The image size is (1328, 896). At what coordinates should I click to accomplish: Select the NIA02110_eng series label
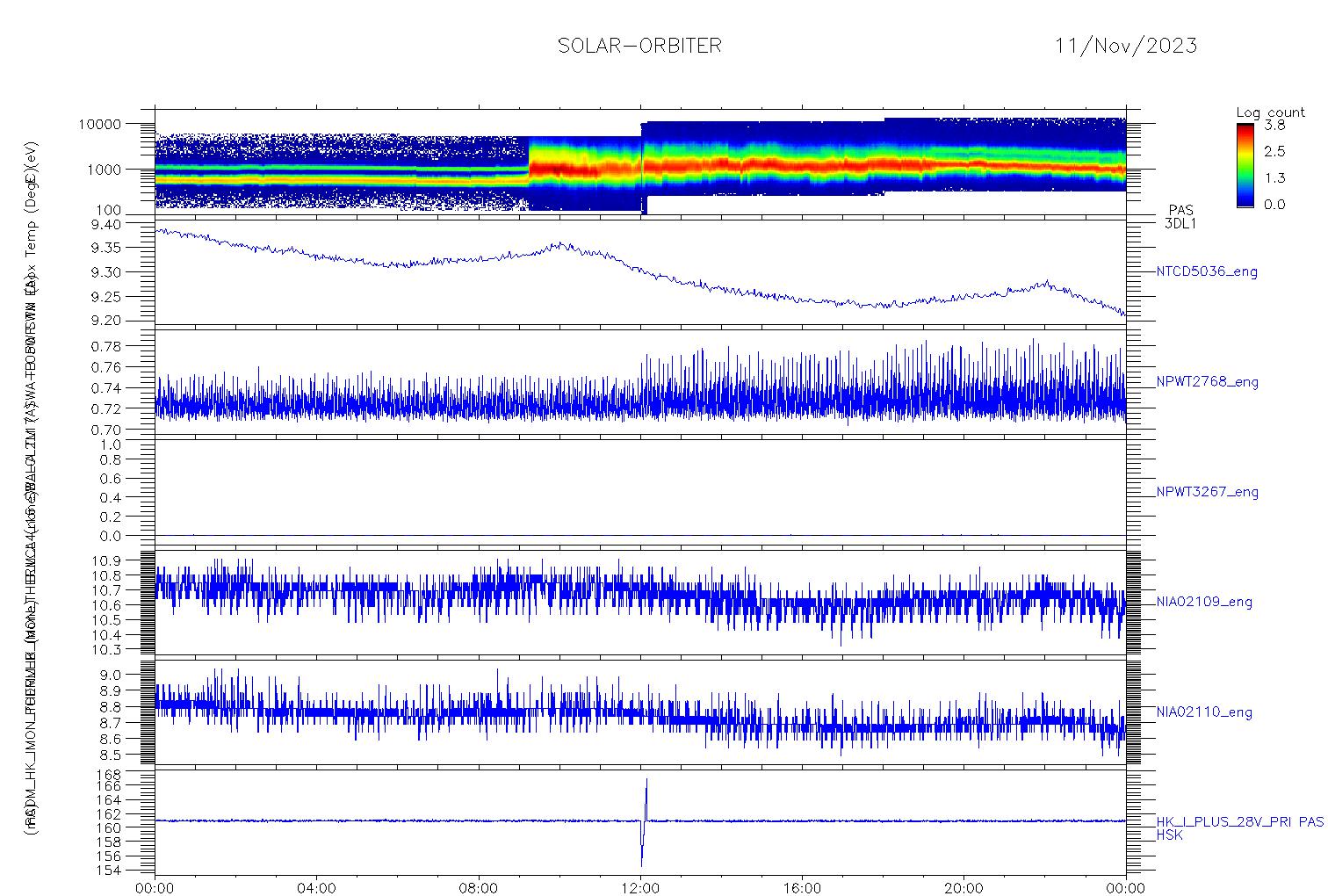(1205, 712)
